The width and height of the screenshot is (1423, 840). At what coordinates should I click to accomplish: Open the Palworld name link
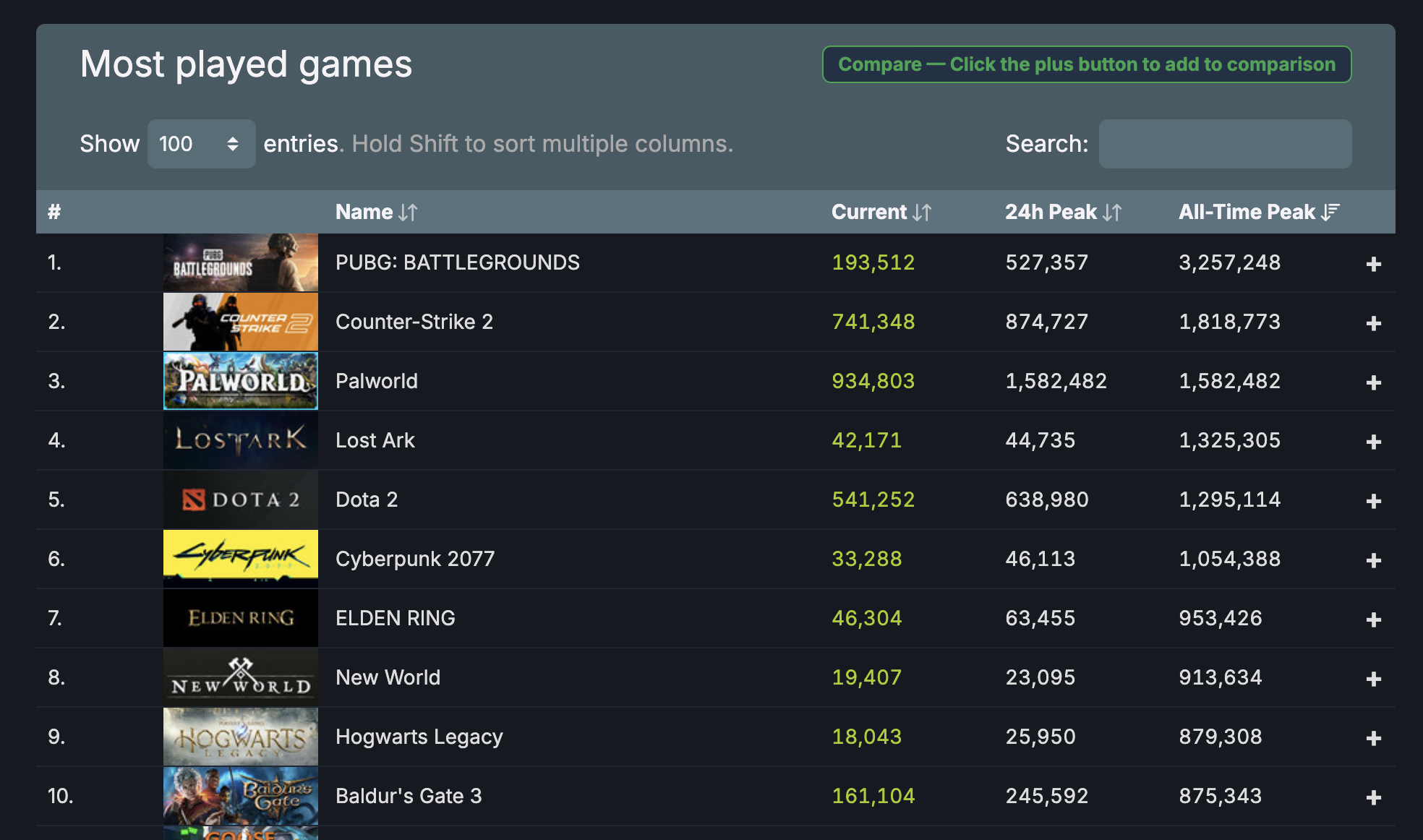coord(377,381)
